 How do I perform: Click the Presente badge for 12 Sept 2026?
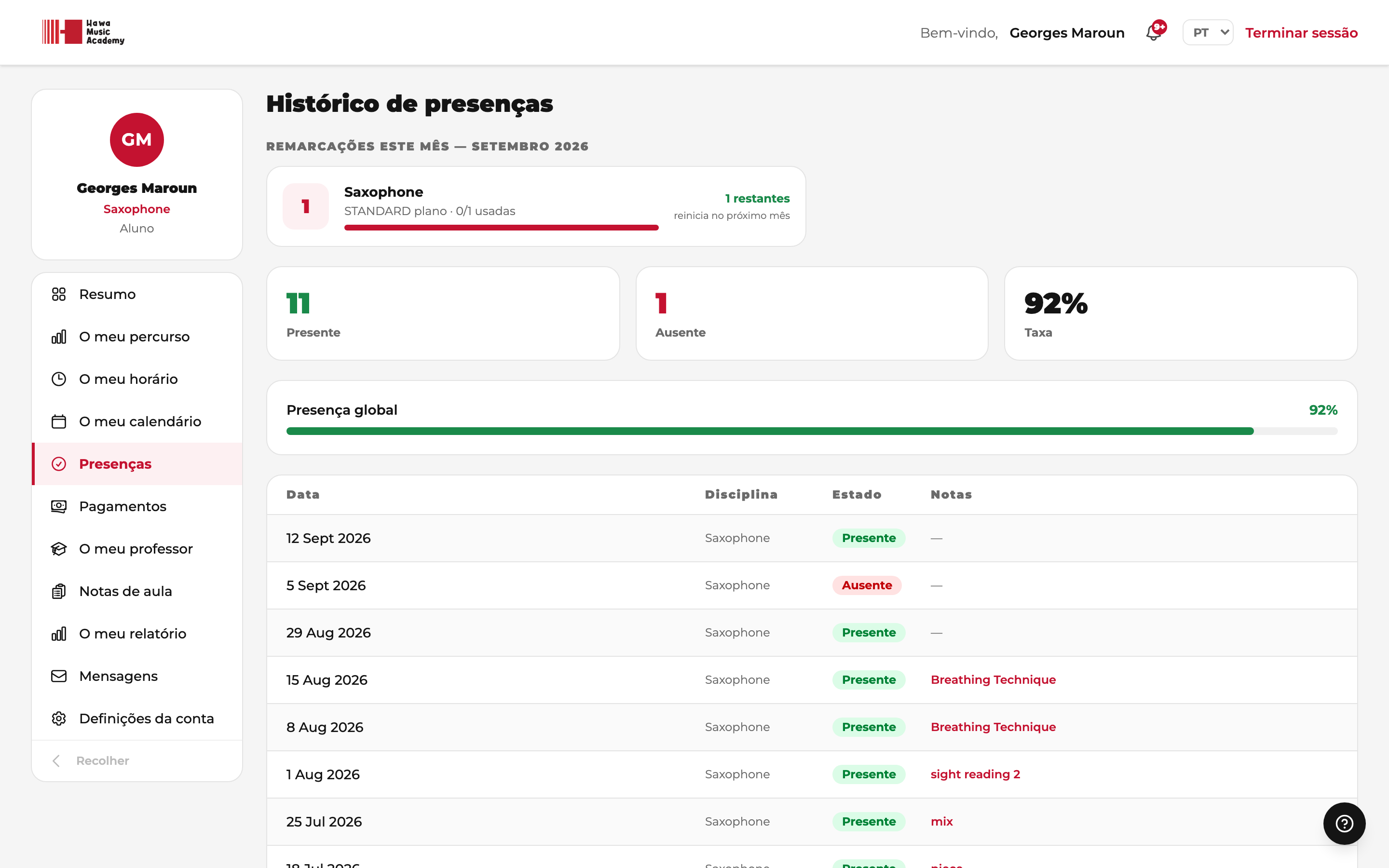(869, 538)
